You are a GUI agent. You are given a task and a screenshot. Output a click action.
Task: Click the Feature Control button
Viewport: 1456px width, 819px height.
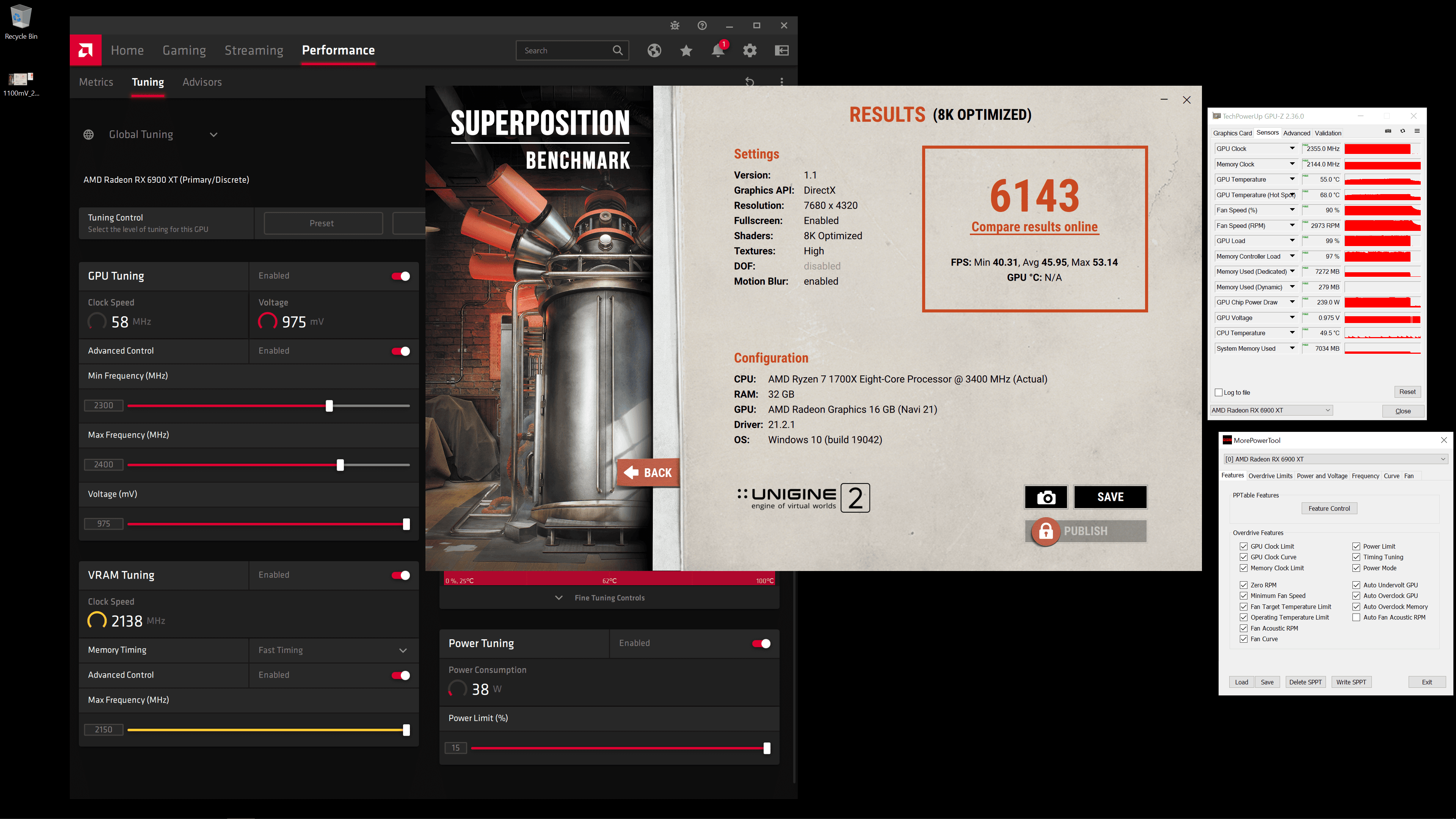[1329, 508]
